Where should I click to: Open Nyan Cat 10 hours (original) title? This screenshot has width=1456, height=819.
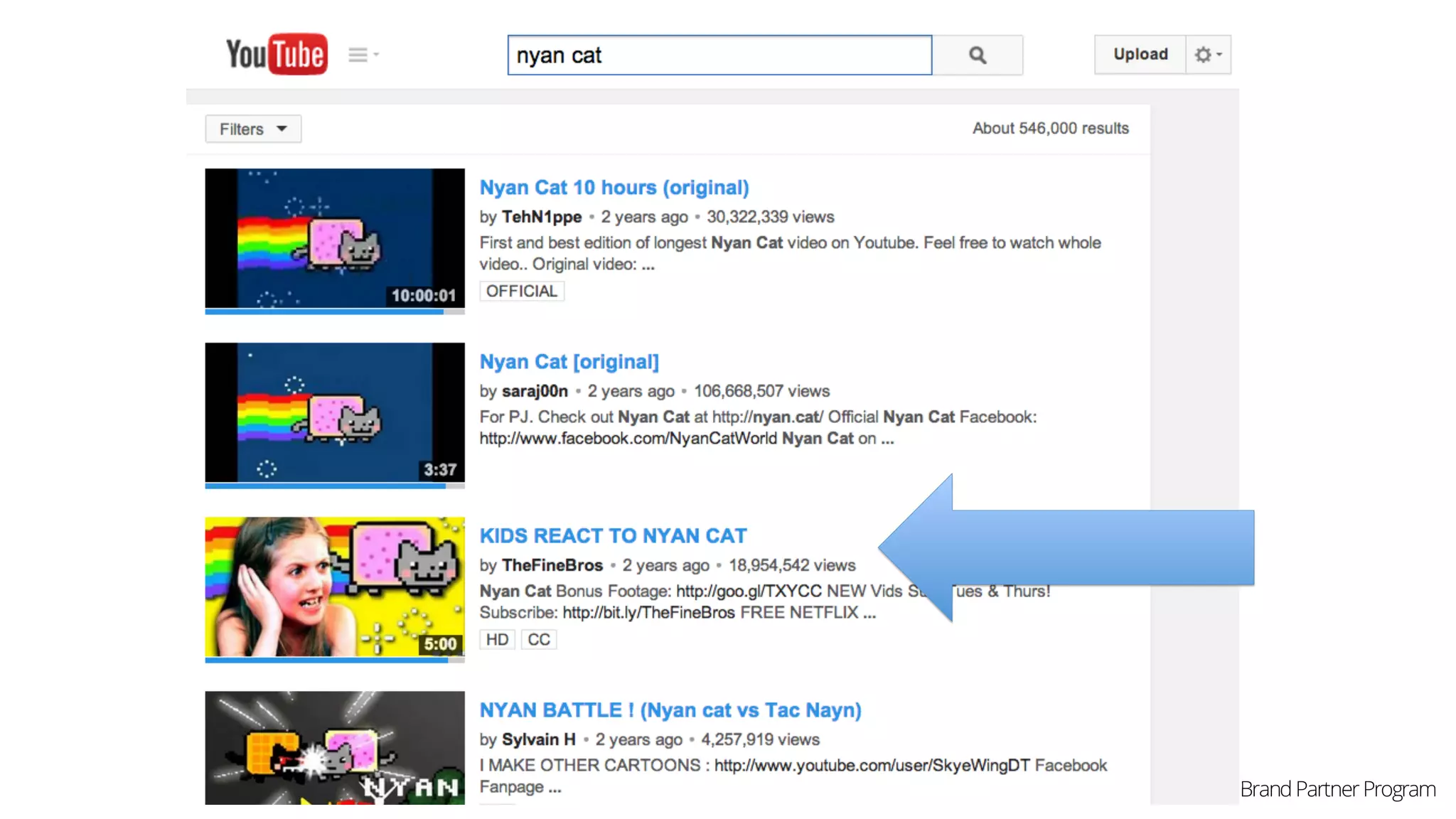[x=614, y=188]
